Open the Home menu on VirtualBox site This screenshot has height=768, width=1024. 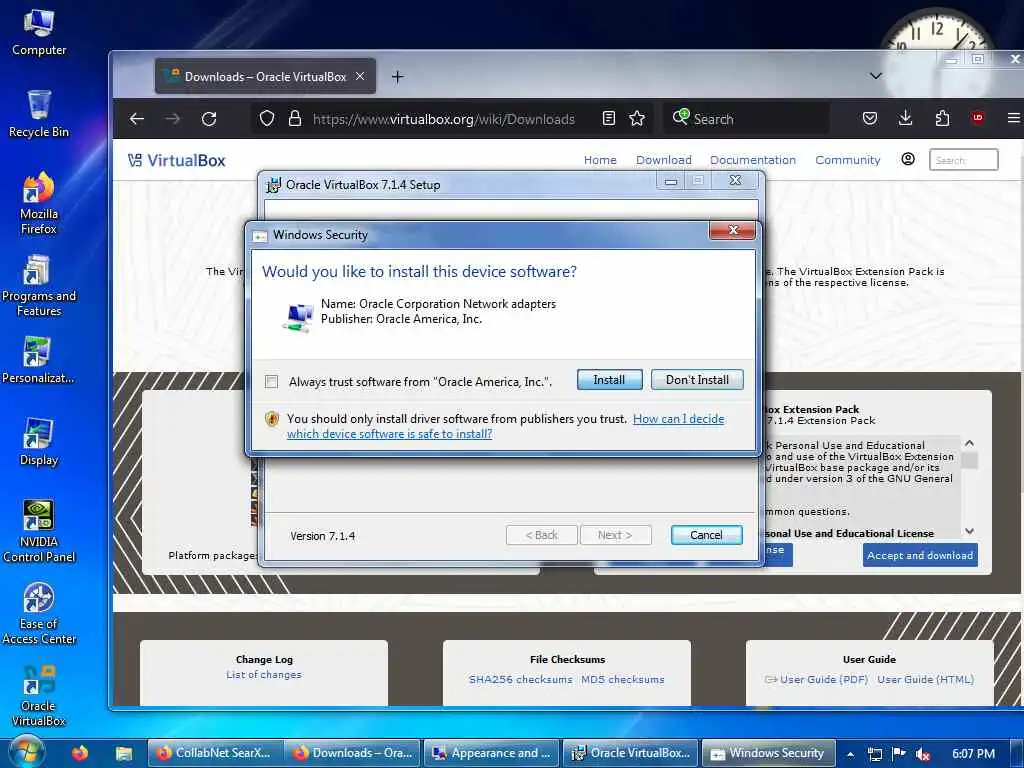point(600,160)
